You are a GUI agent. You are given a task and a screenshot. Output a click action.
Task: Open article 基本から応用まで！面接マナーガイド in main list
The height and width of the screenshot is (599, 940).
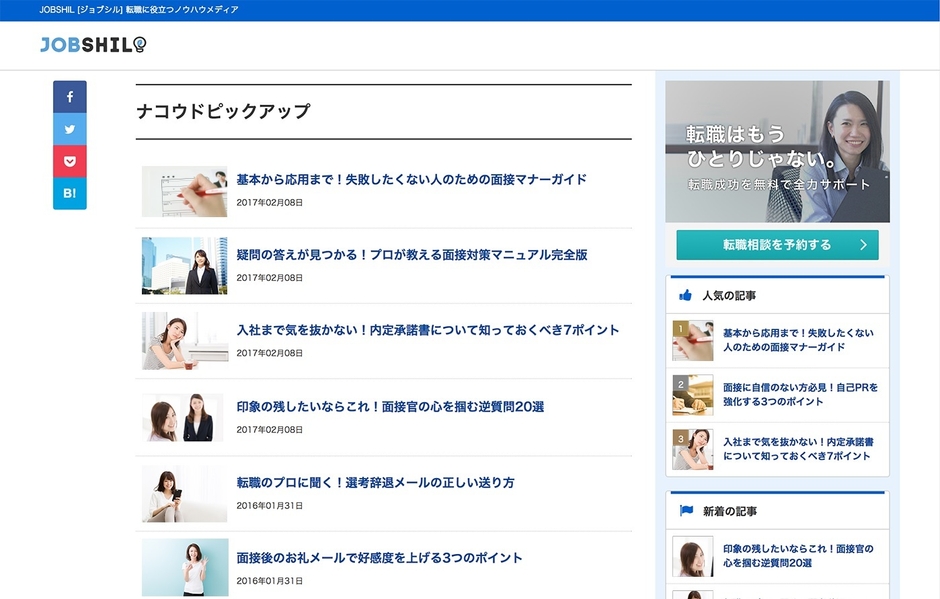tap(411, 180)
